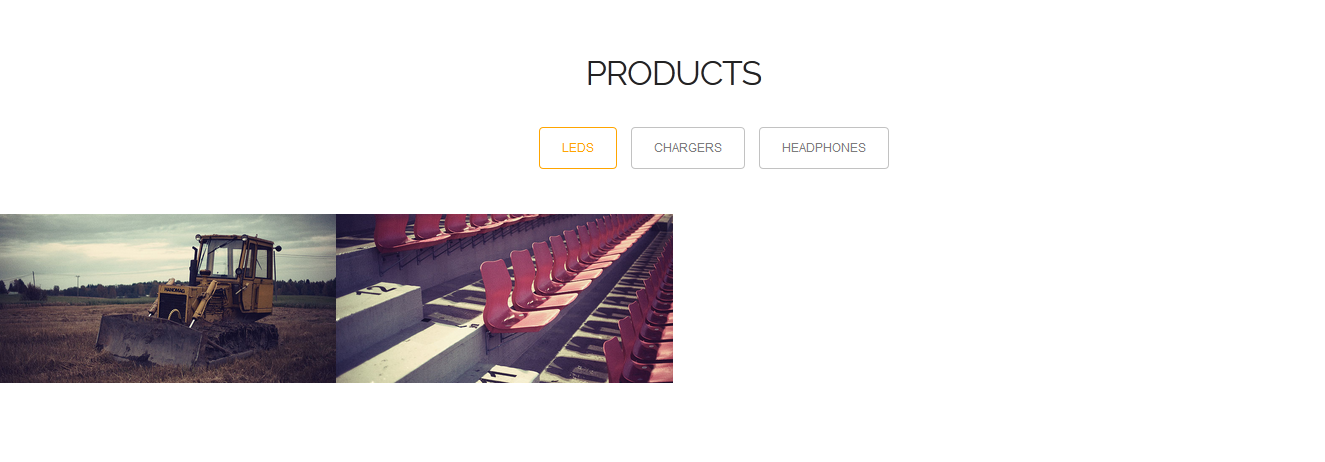Click the brand label on bulldozer's side
The height and width of the screenshot is (462, 1325).
tap(176, 289)
